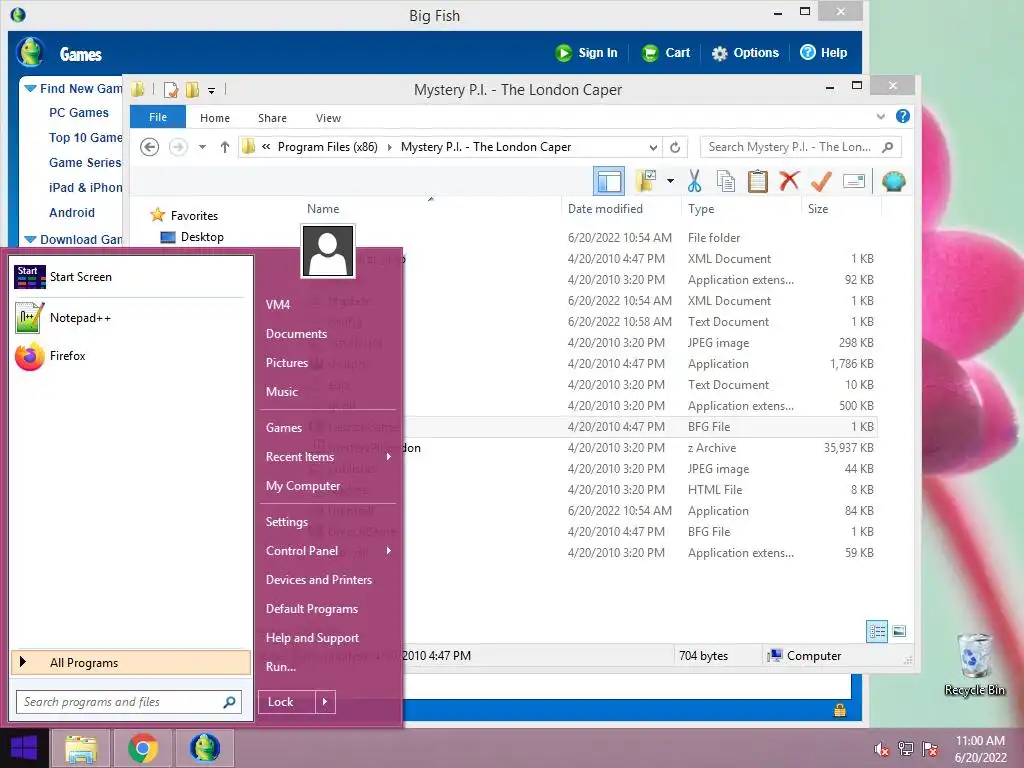Image resolution: width=1024 pixels, height=768 pixels.
Task: Expand the address bar history dropdown
Action: coord(652,147)
